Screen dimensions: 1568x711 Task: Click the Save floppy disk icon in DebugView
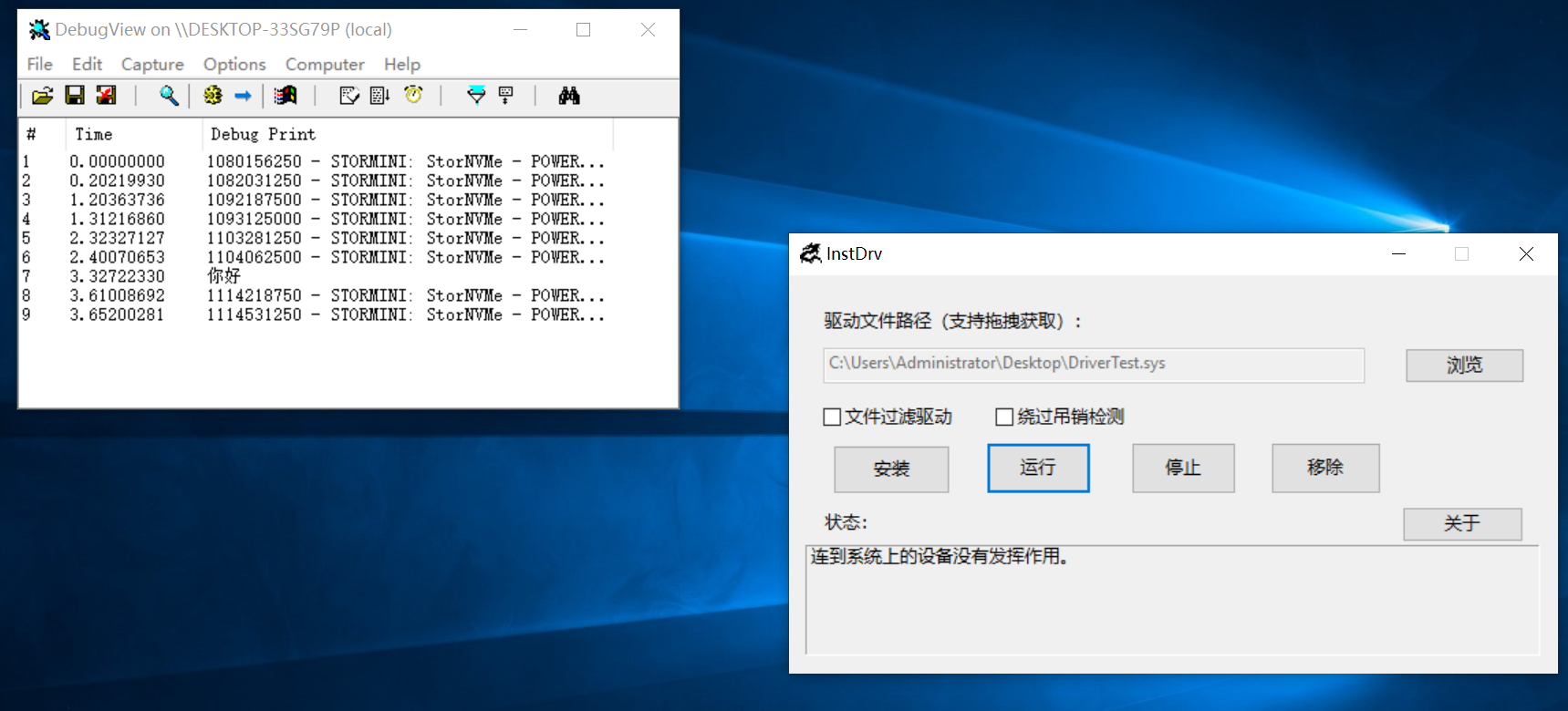pos(75,96)
